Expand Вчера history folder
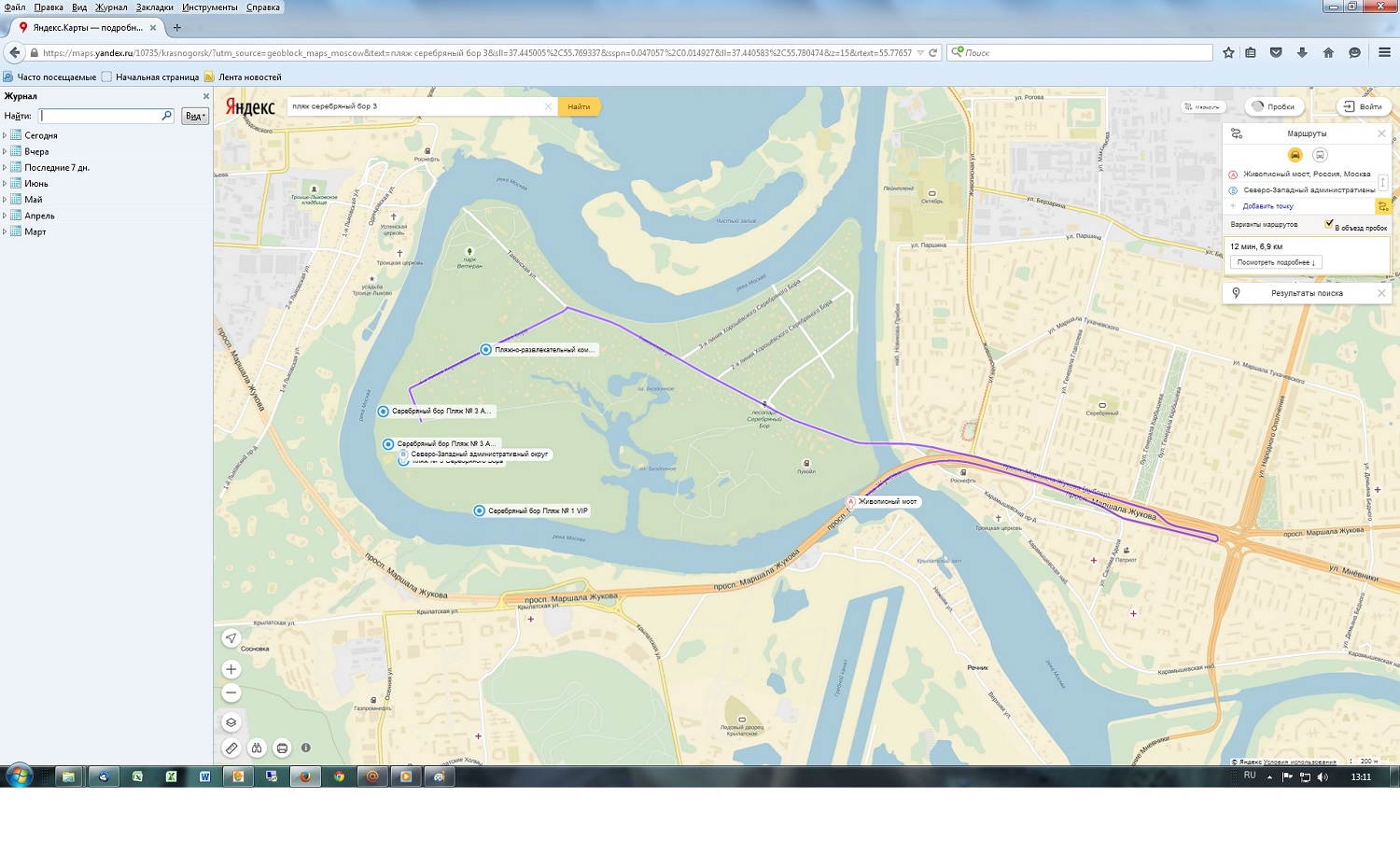Viewport: 1400px width, 853px height. (5, 151)
